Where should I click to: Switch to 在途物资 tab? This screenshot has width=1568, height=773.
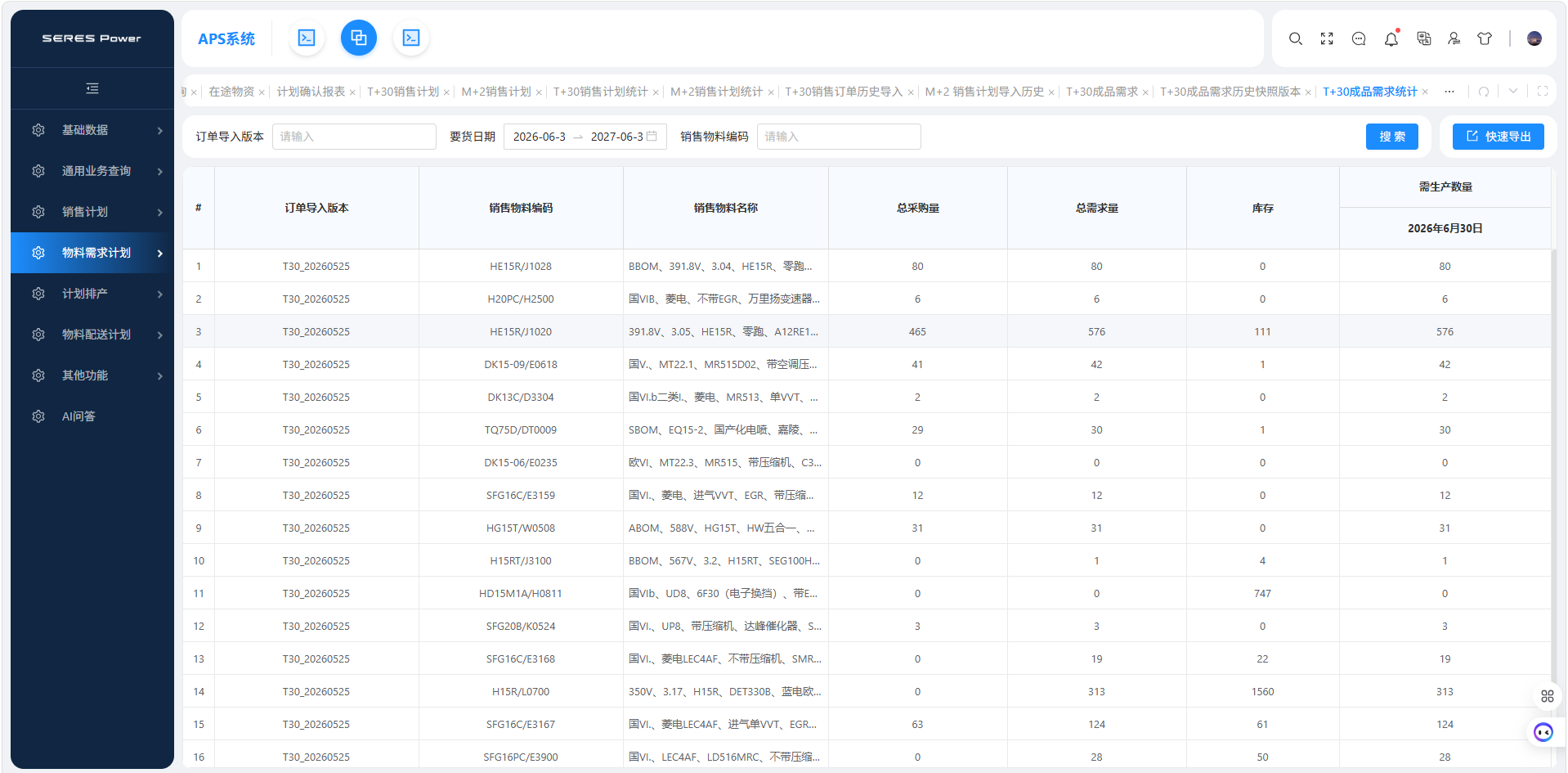point(231,92)
